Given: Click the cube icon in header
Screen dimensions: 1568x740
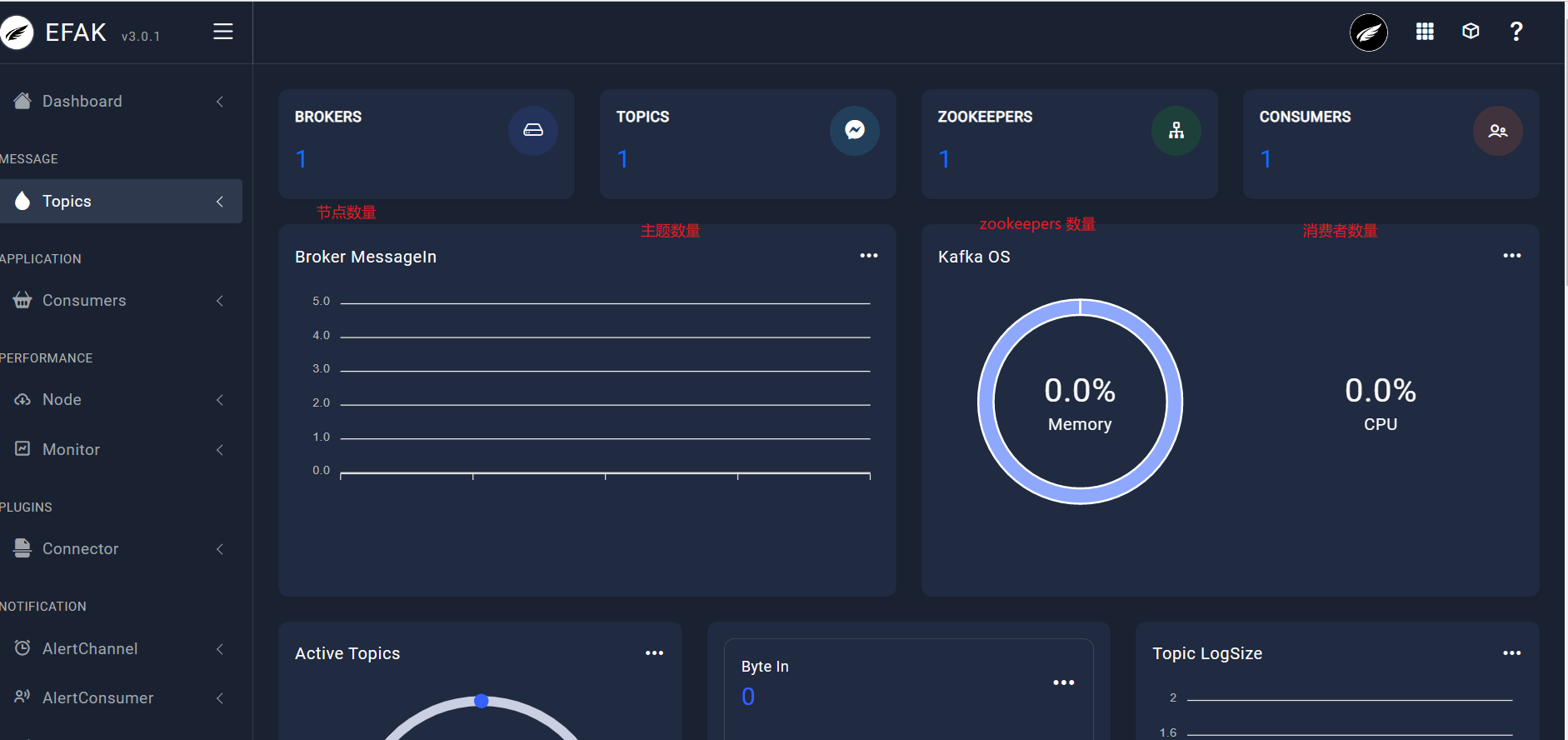Looking at the screenshot, I should point(1471,32).
